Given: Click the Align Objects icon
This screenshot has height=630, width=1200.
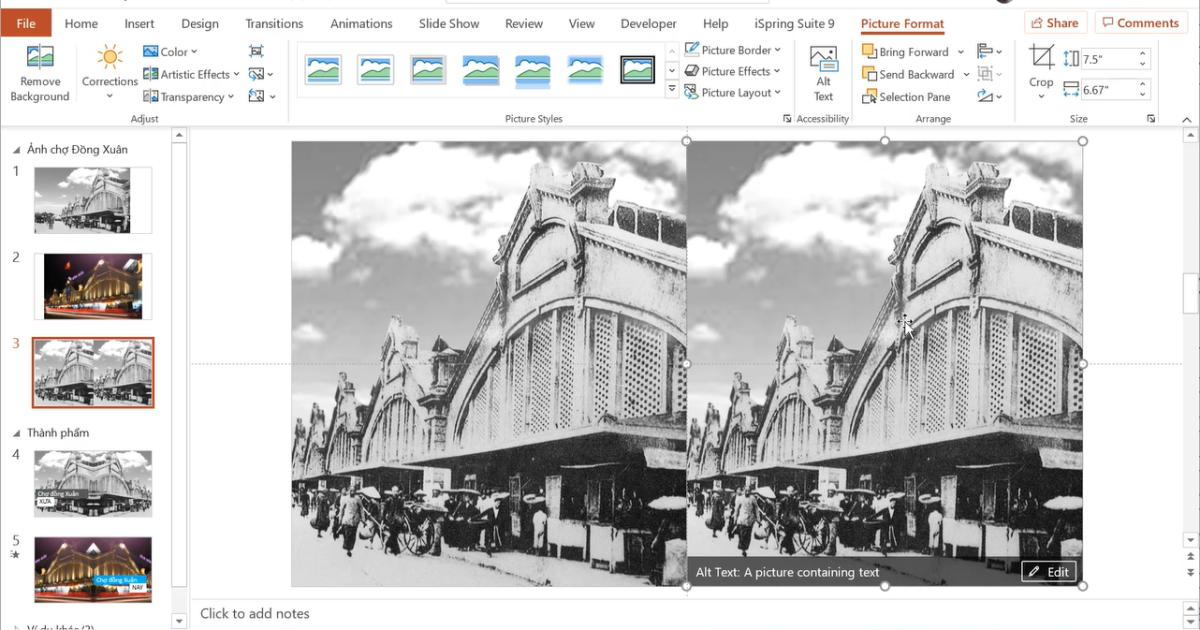Looking at the screenshot, I should pyautogui.click(x=986, y=51).
